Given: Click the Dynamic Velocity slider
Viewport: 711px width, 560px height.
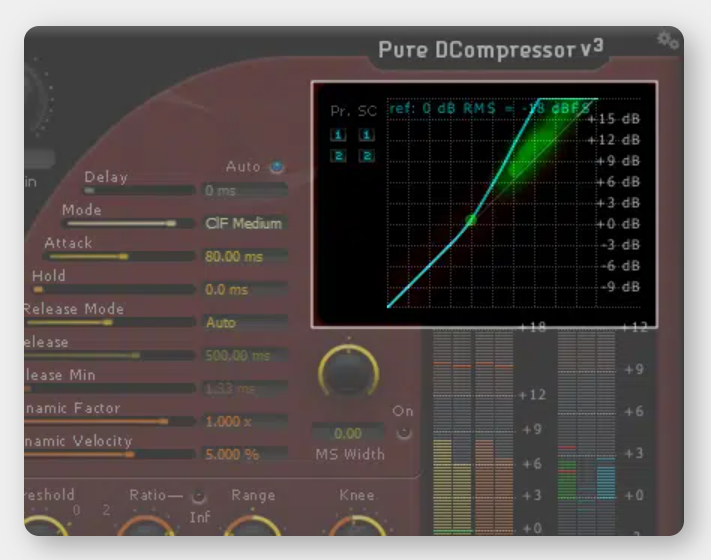Looking at the screenshot, I should 110,454.
